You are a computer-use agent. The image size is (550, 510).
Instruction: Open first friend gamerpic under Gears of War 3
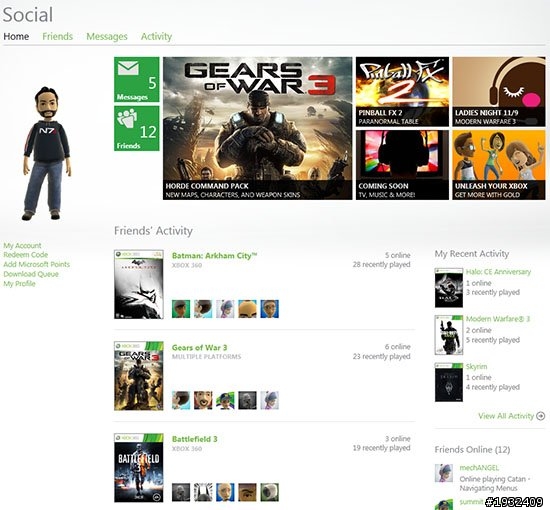pos(181,401)
